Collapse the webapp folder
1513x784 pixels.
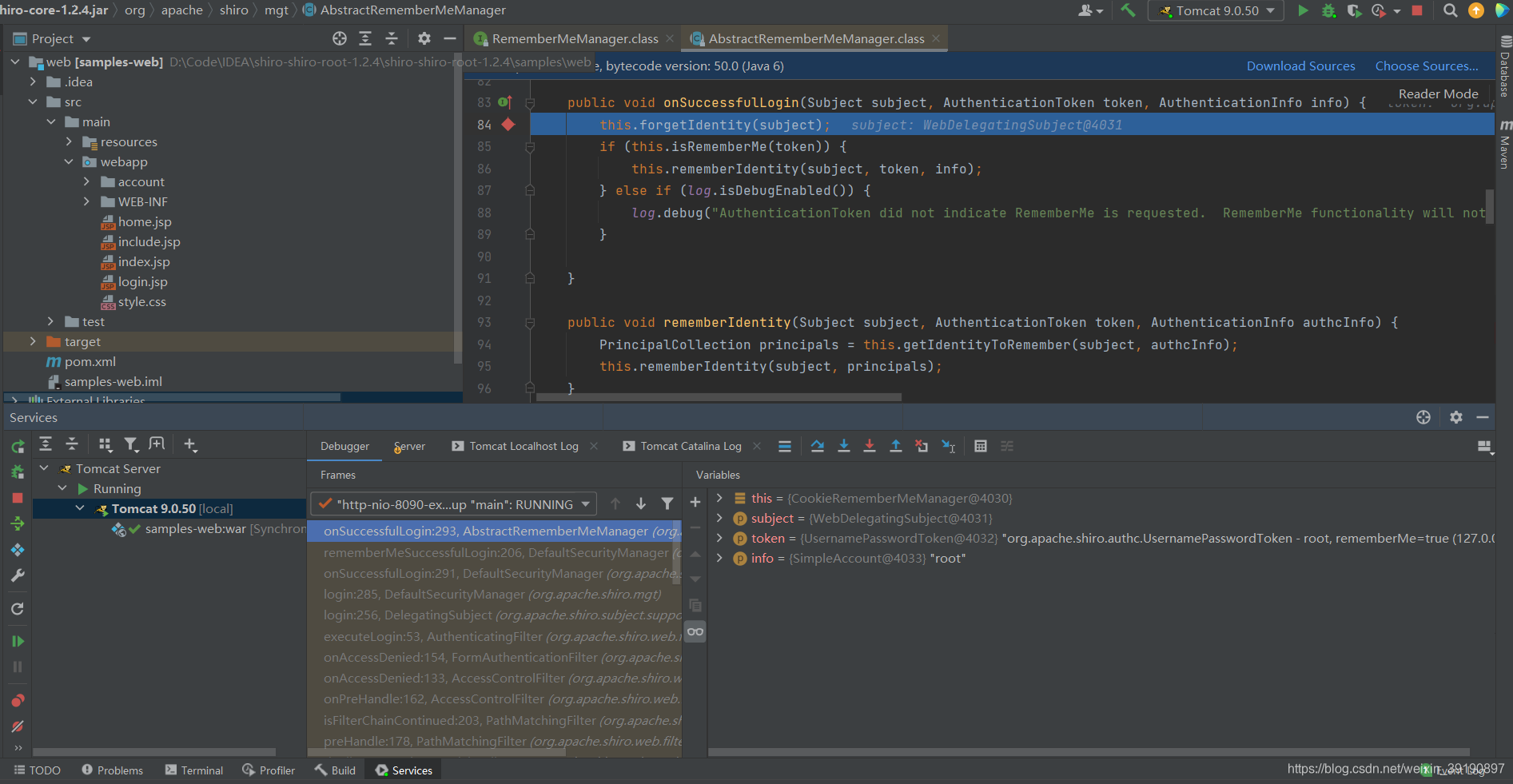point(69,161)
